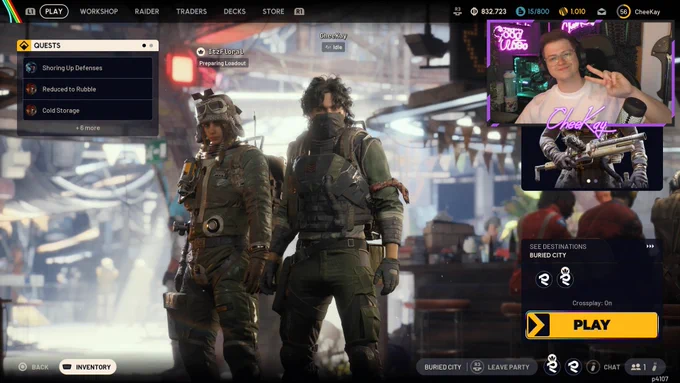Click the Shoring Up Defenses quest giver portrait
This screenshot has height=383, width=680.
(x=31, y=68)
